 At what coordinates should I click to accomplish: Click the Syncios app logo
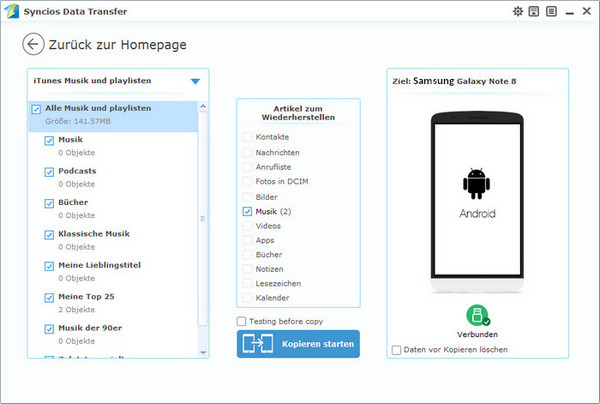coord(11,11)
